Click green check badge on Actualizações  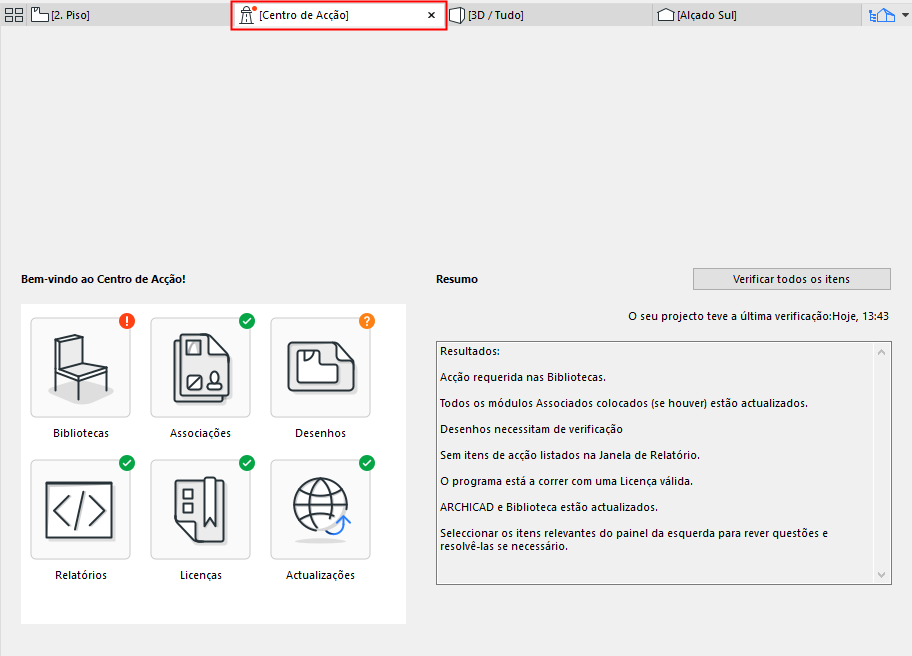(366, 463)
